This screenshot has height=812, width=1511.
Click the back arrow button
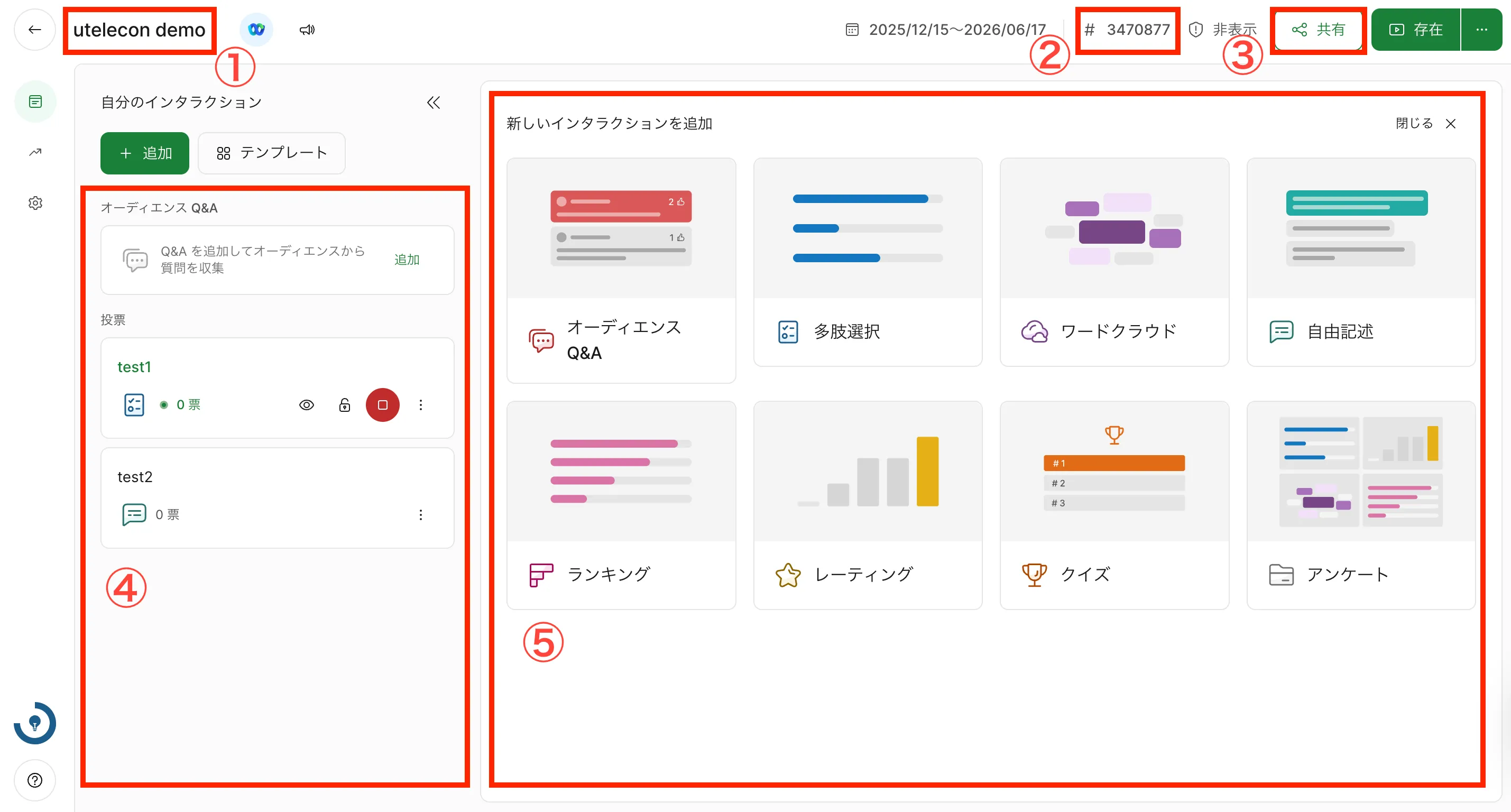click(34, 29)
